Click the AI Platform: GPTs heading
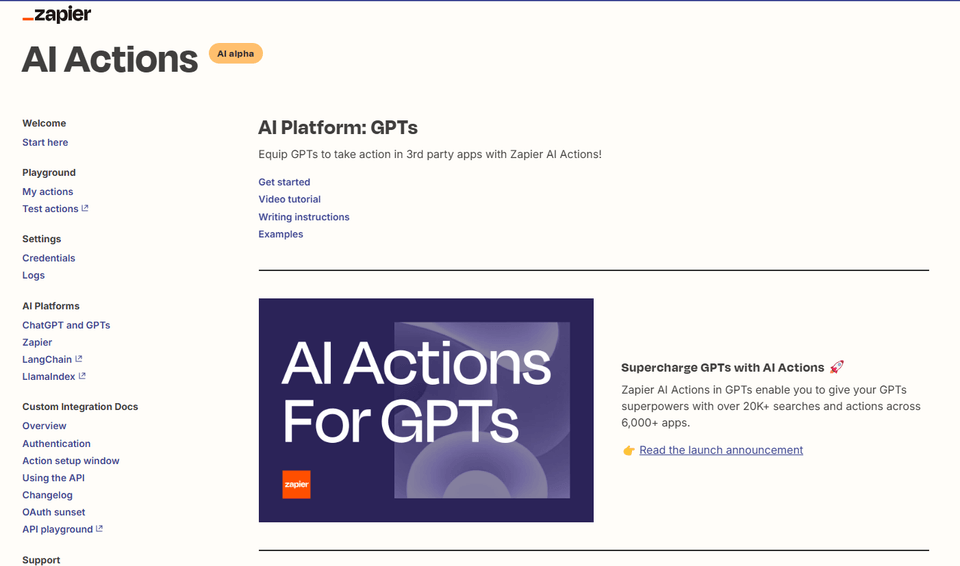 click(x=338, y=127)
